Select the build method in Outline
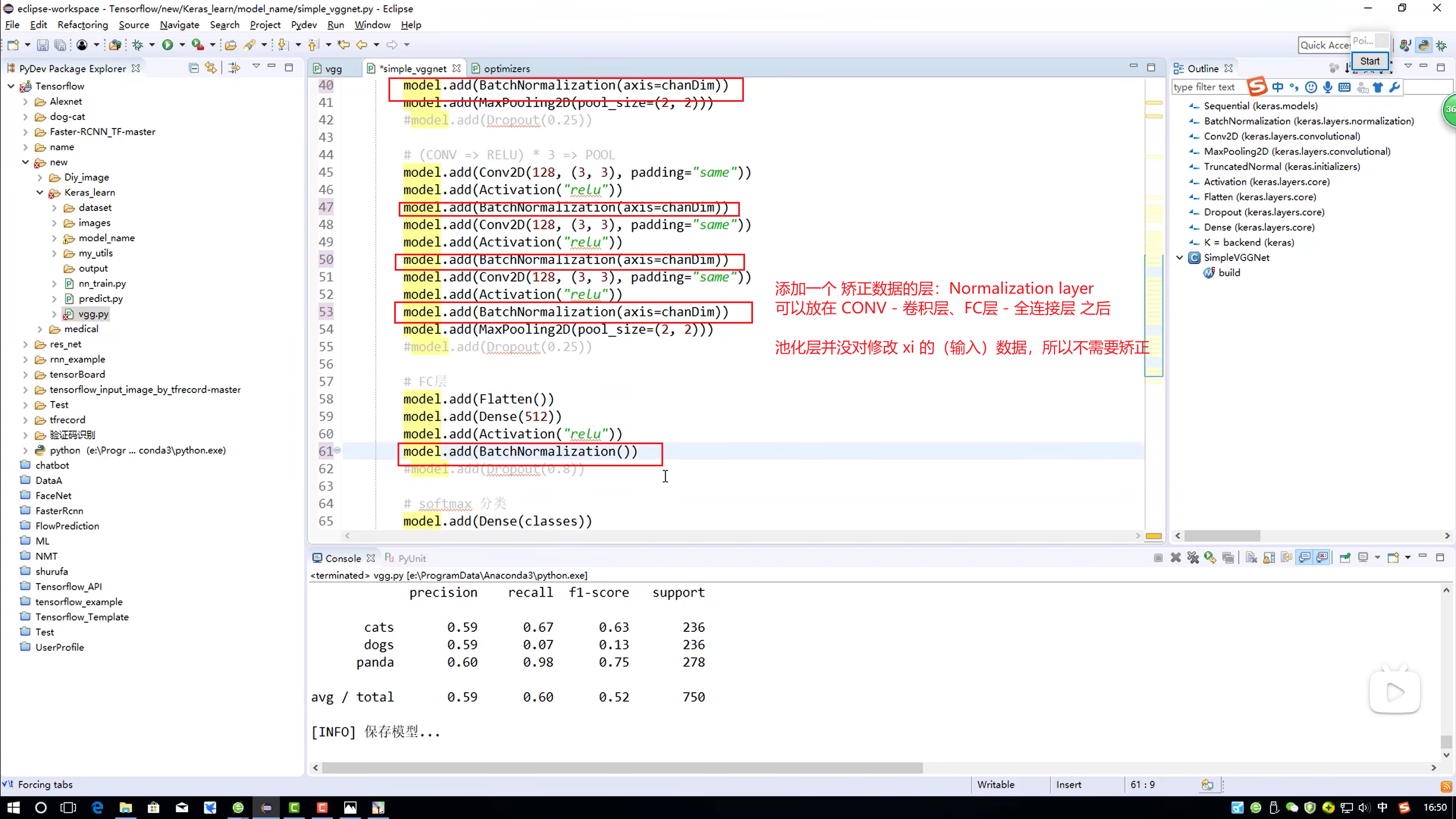Screen dimensions: 1456x819 (x=1229, y=272)
